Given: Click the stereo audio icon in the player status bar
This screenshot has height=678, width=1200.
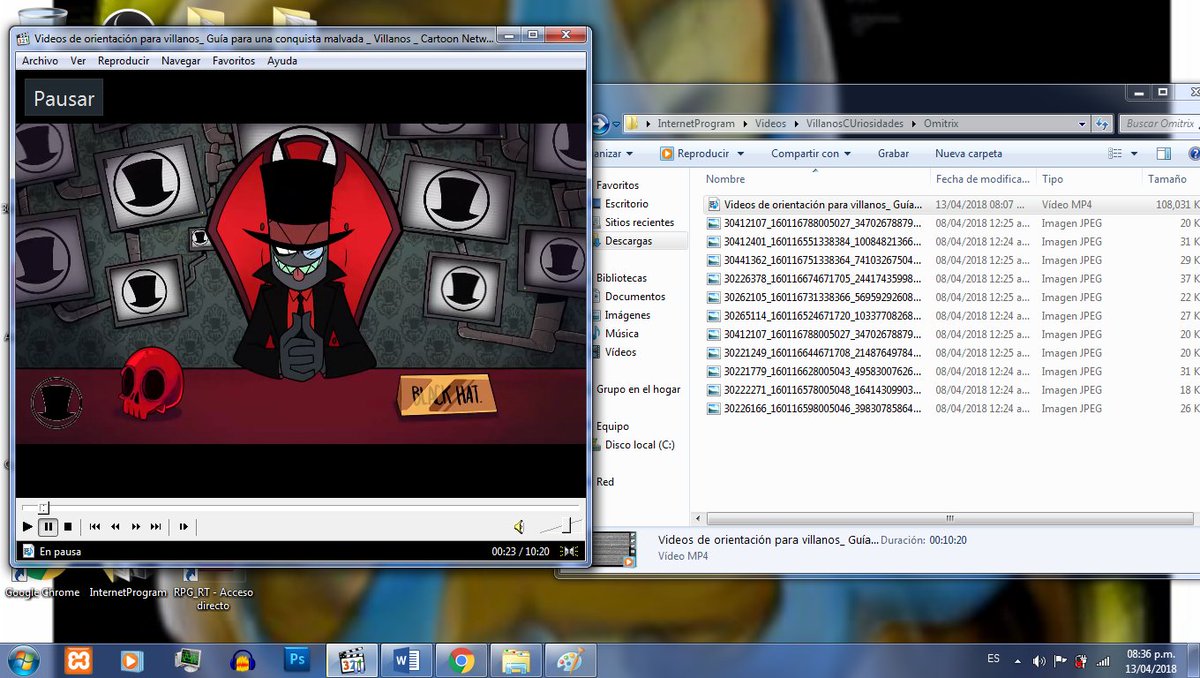Looking at the screenshot, I should click(569, 551).
